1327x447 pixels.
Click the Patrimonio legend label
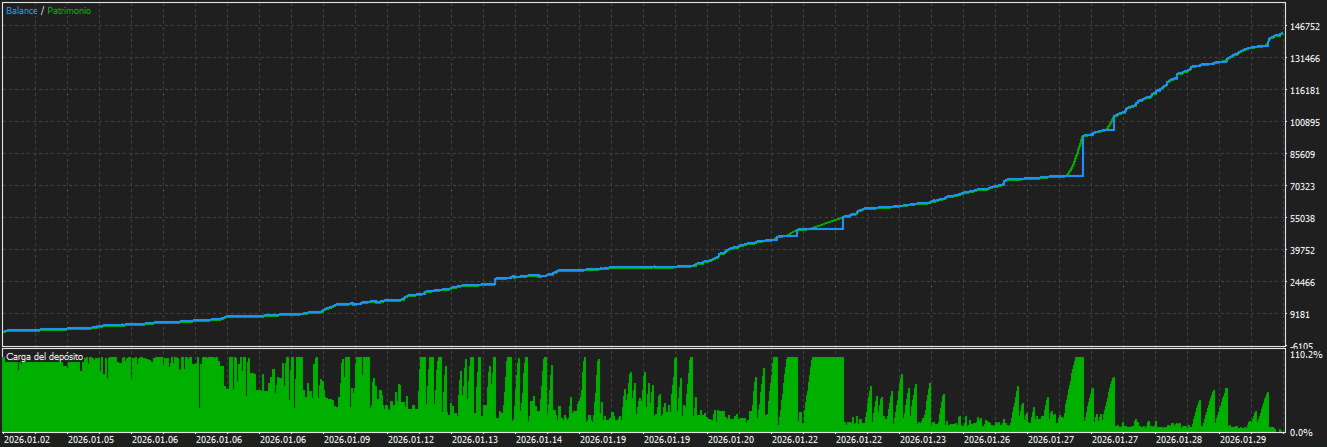[x=68, y=10]
